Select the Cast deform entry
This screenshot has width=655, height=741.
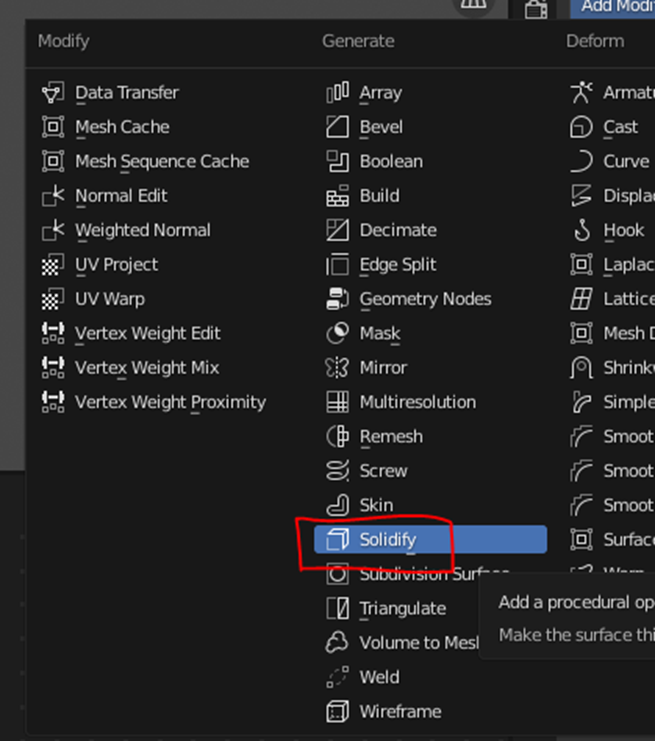pyautogui.click(x=620, y=127)
